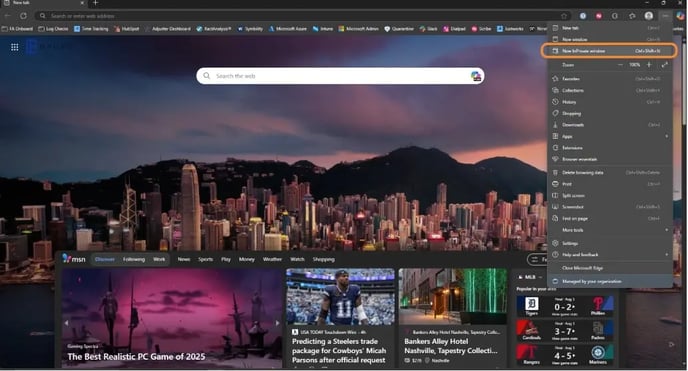Open History in the Edge menu
The width and height of the screenshot is (688, 371).
click(x=609, y=102)
